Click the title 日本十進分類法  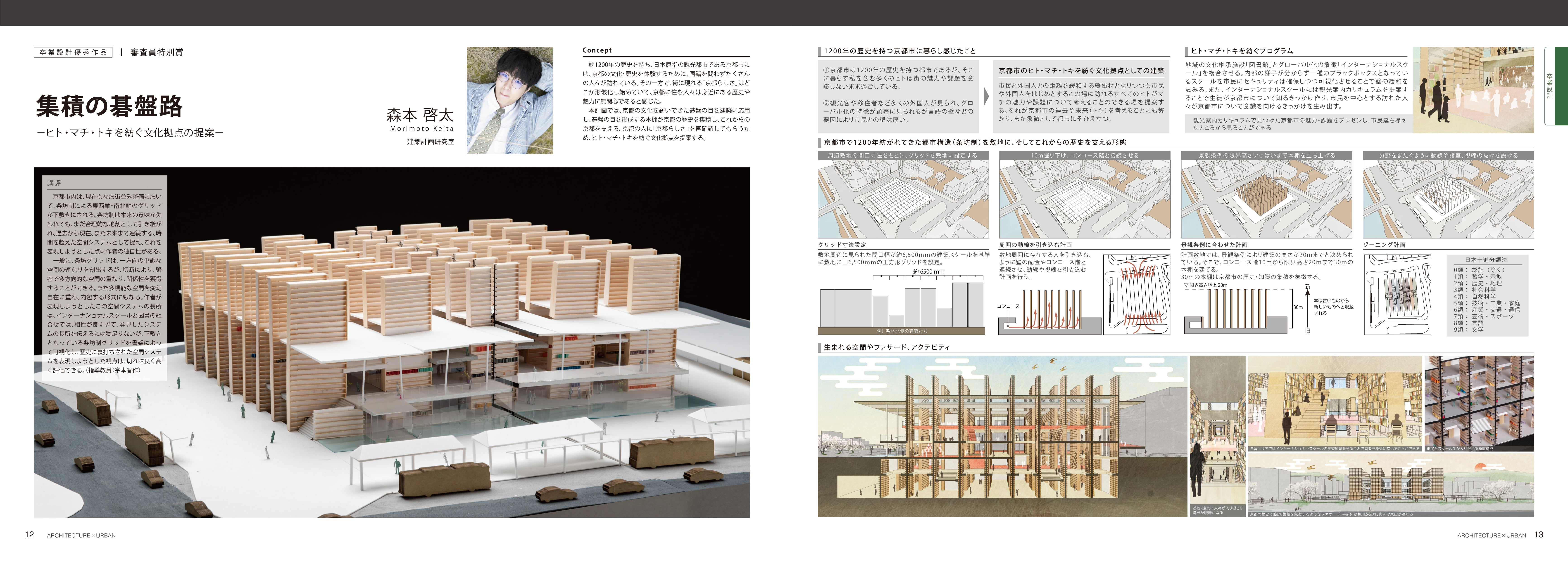point(1486,260)
